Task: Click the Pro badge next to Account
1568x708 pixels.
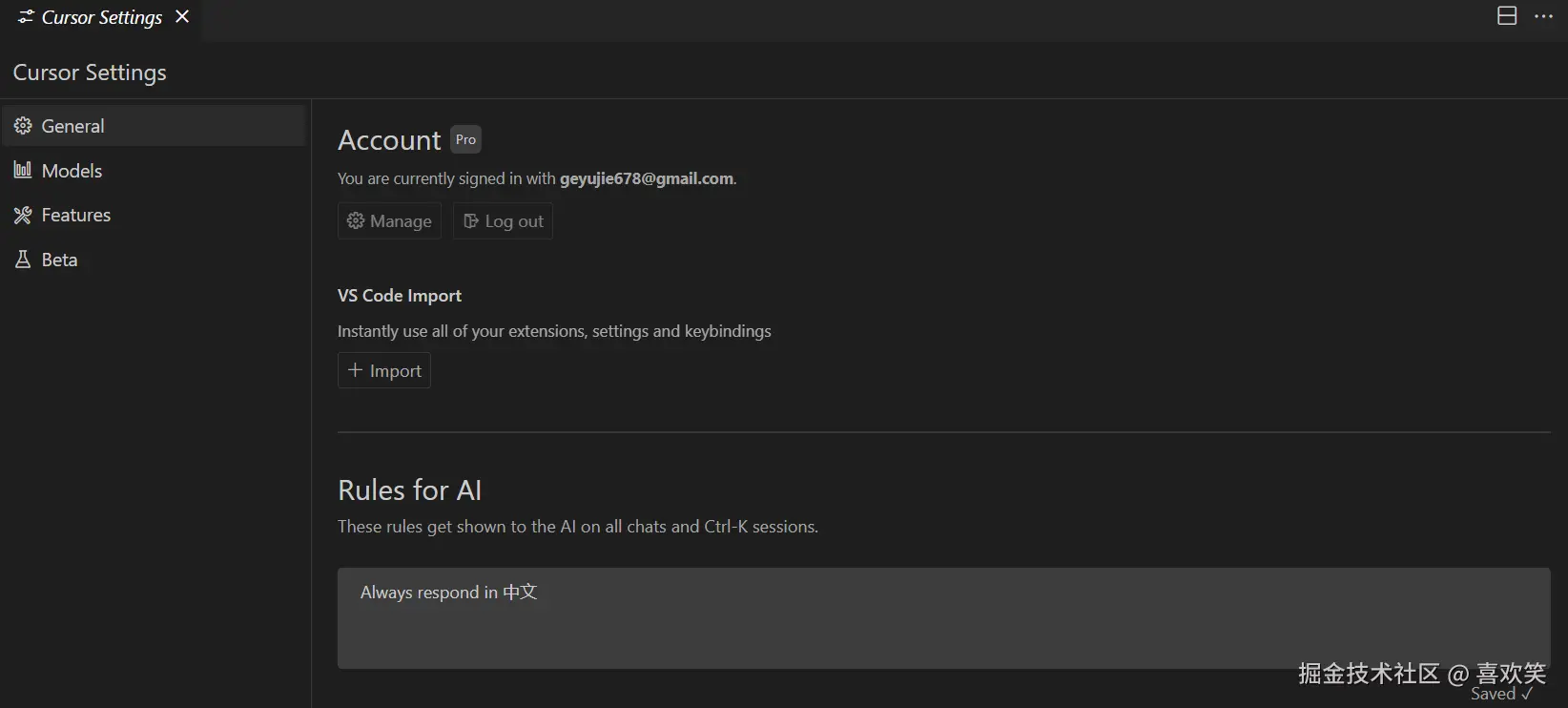Action: [x=465, y=139]
